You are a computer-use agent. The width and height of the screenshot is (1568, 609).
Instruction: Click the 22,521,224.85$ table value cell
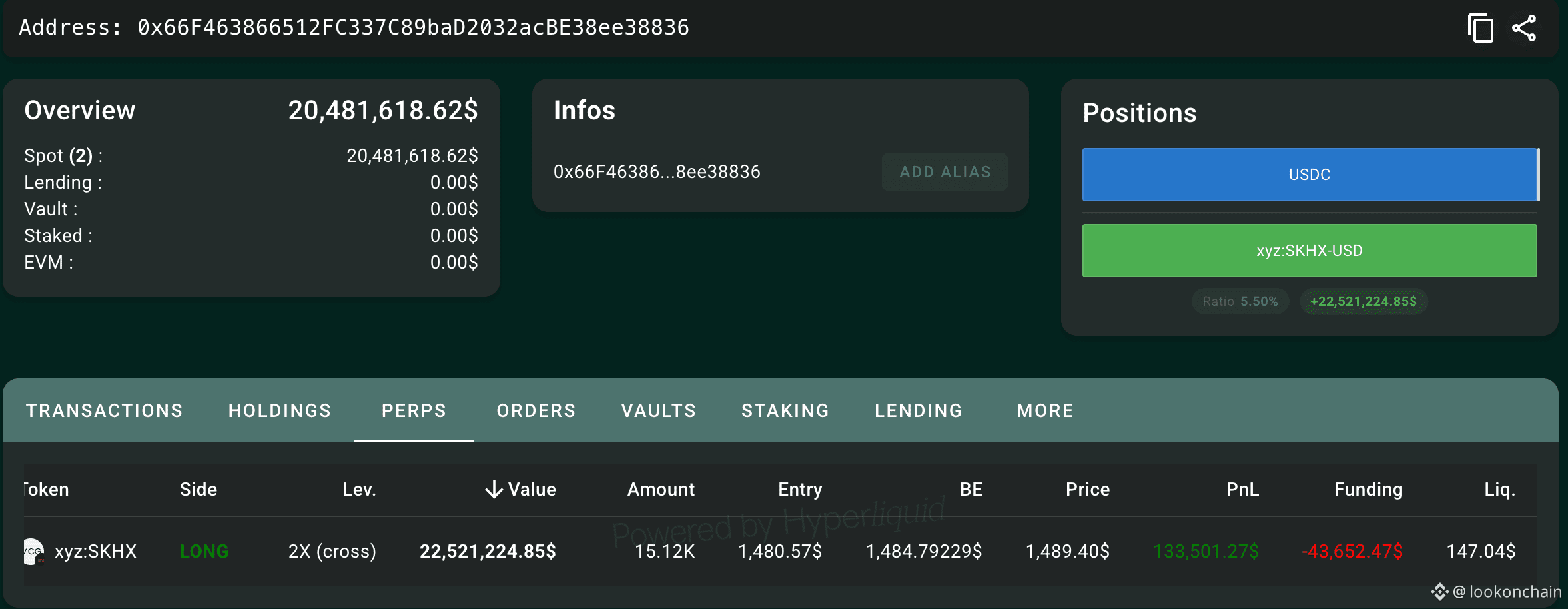point(488,552)
